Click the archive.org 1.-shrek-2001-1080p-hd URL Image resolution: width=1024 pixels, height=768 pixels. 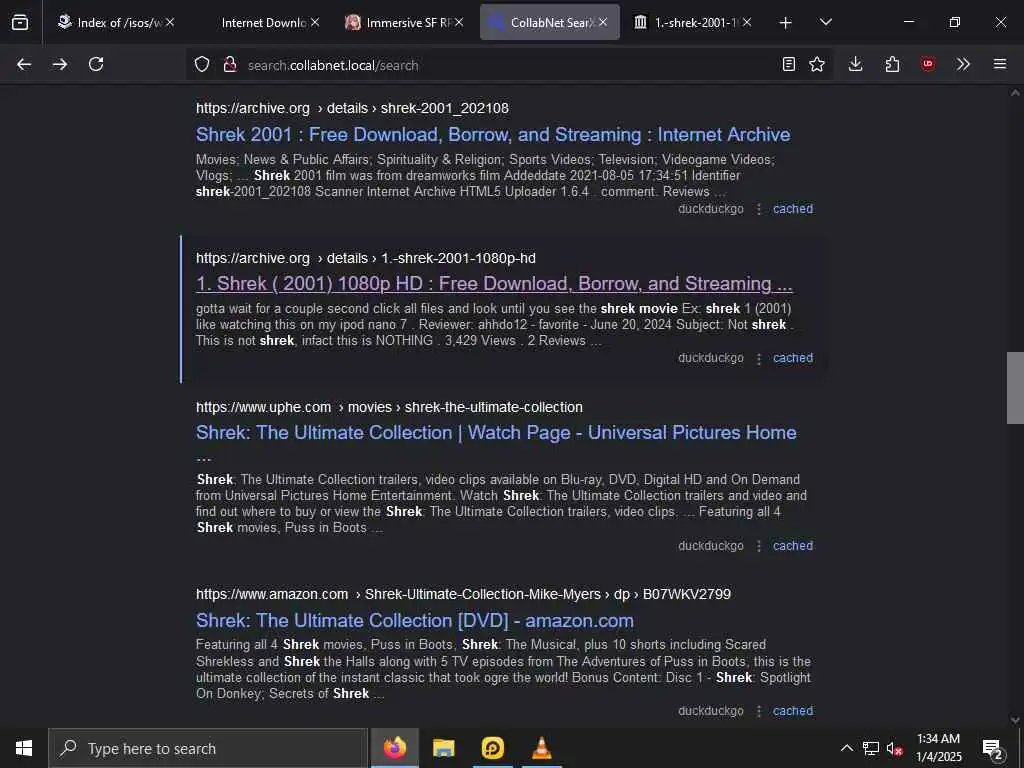click(x=366, y=259)
